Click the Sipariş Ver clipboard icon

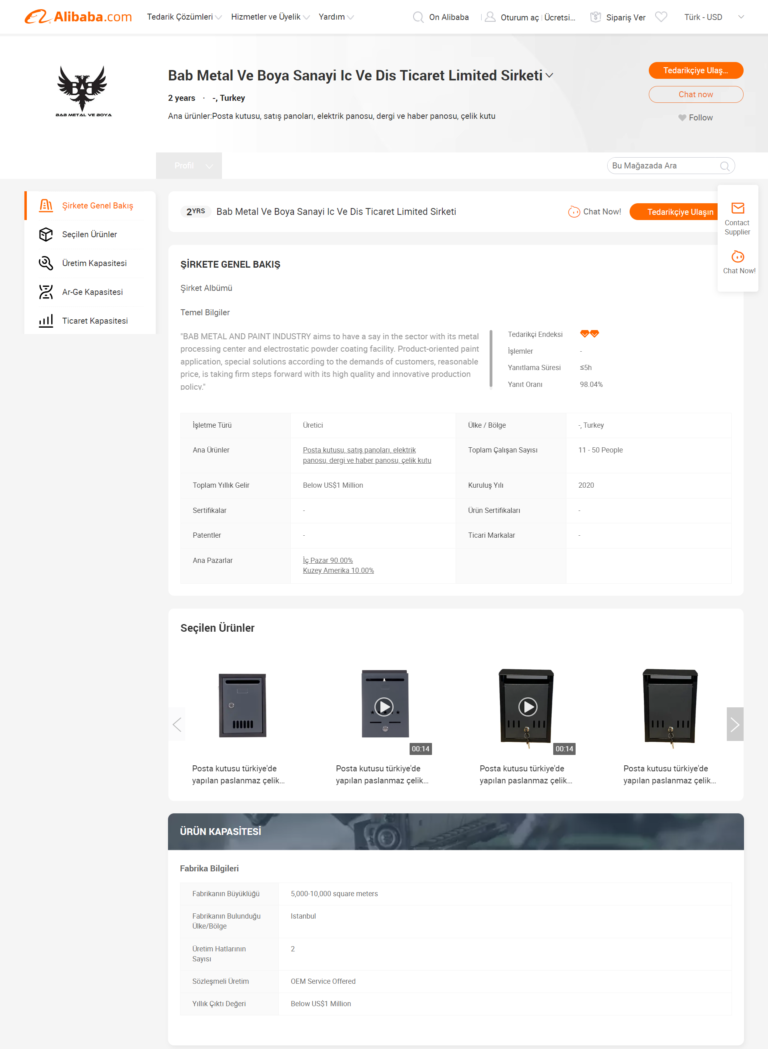pos(595,17)
